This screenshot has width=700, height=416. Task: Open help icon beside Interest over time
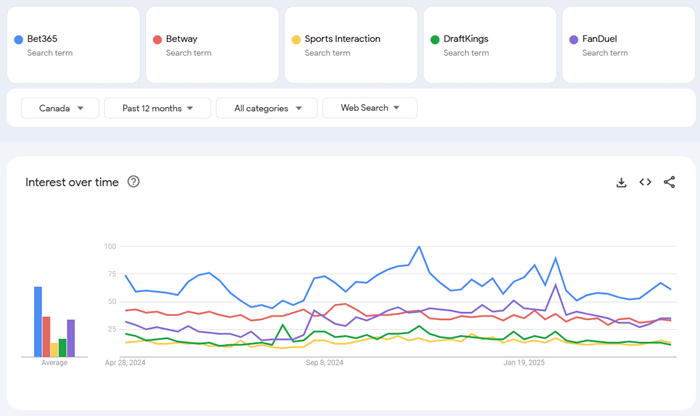coord(133,182)
